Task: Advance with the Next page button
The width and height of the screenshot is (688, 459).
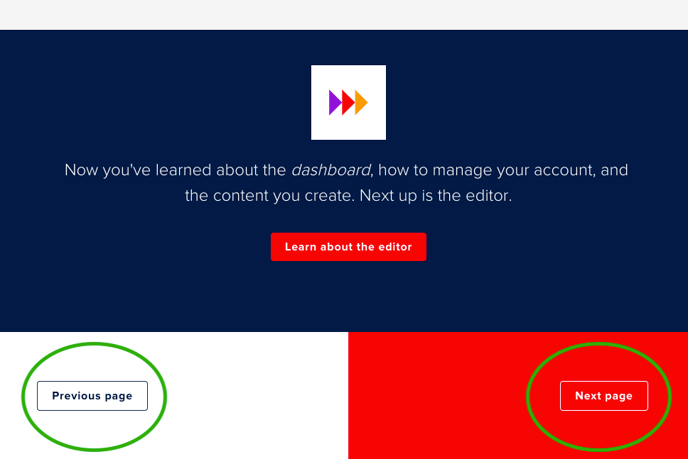Action: 604,396
